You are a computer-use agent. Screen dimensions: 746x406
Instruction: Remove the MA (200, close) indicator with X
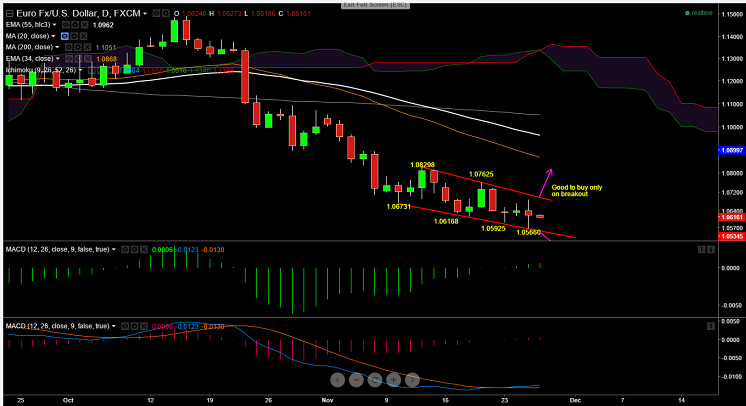(x=87, y=47)
